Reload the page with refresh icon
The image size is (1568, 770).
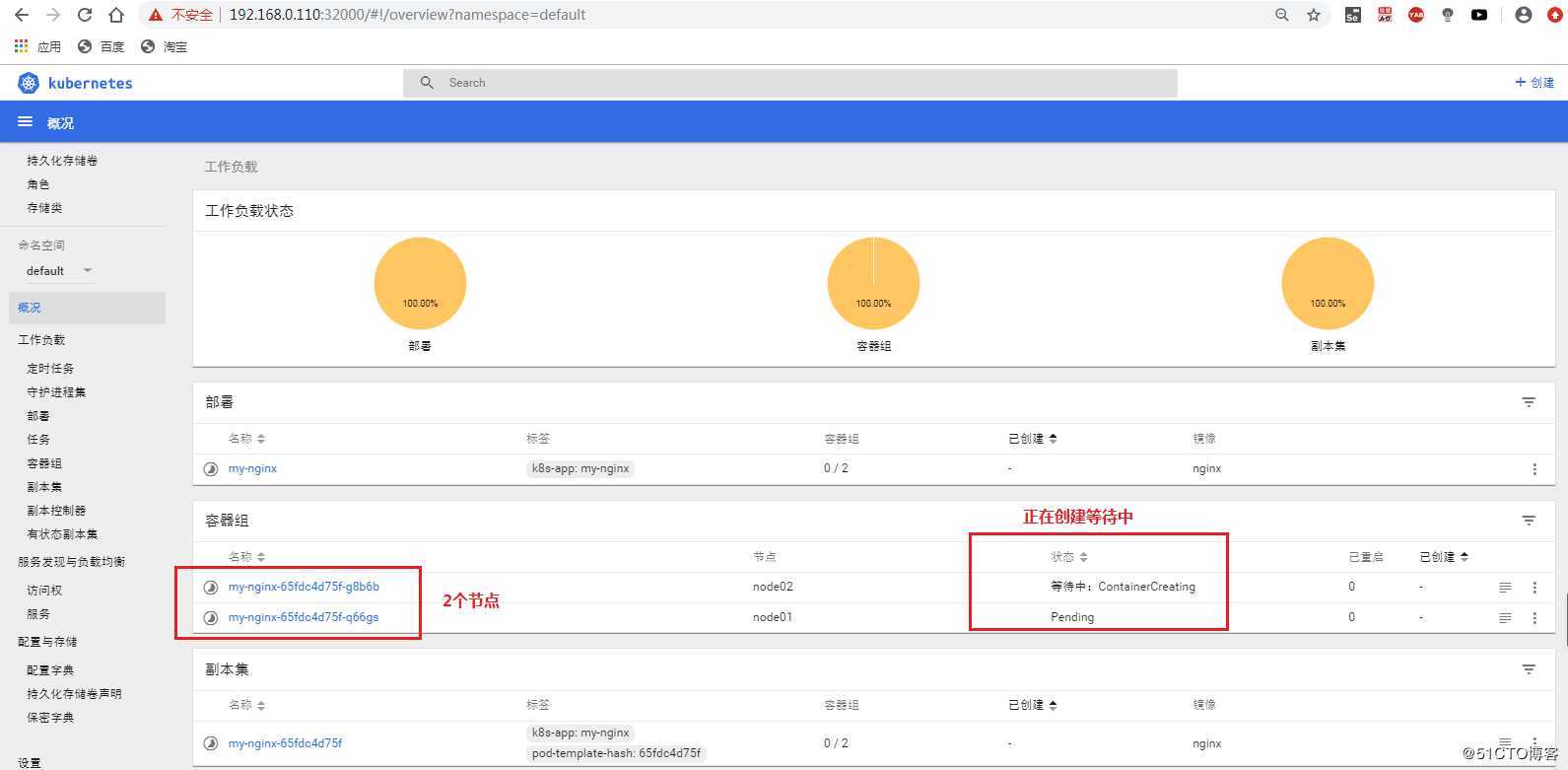pos(85,15)
